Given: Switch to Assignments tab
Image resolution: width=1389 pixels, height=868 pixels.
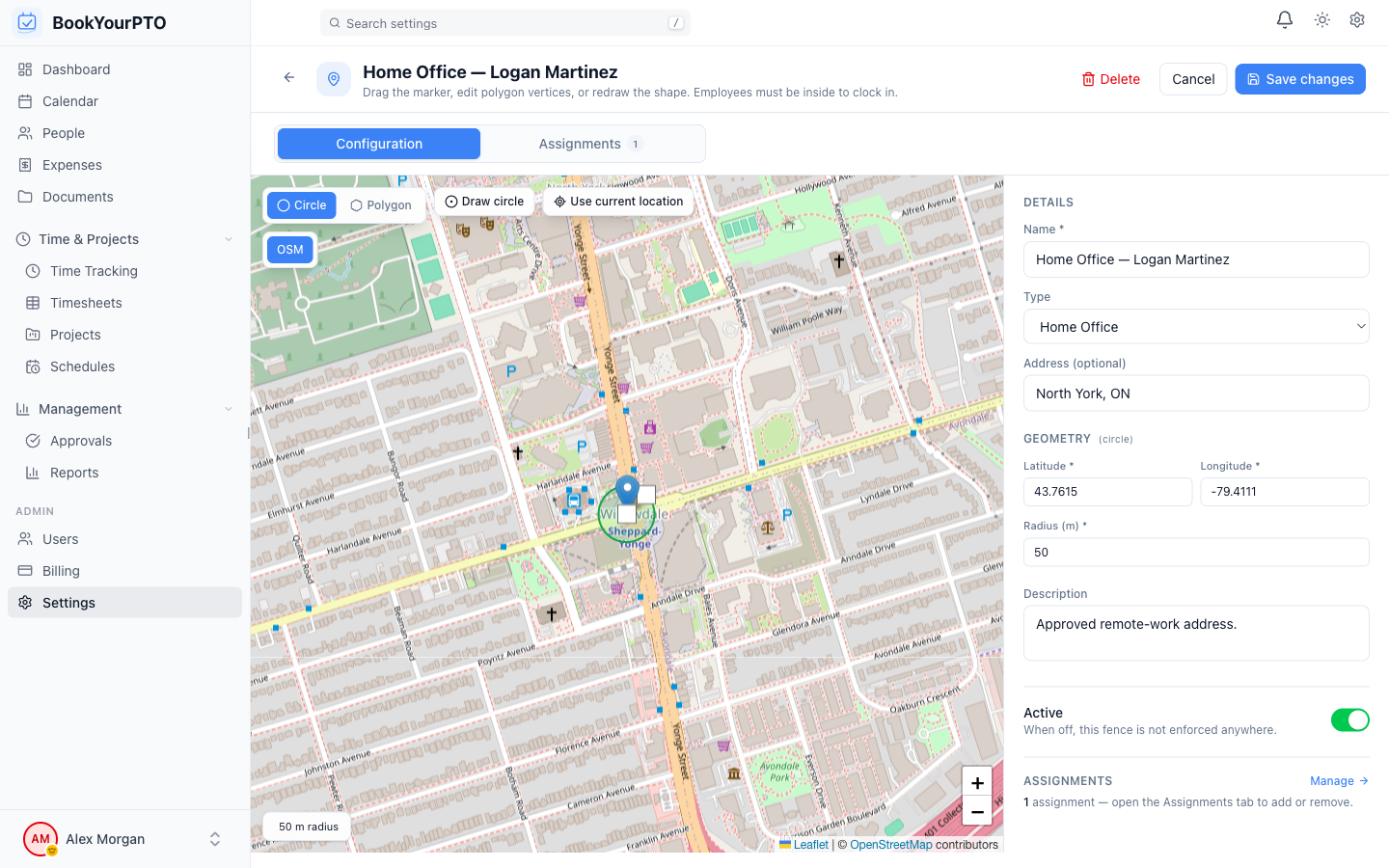Looking at the screenshot, I should (590, 144).
